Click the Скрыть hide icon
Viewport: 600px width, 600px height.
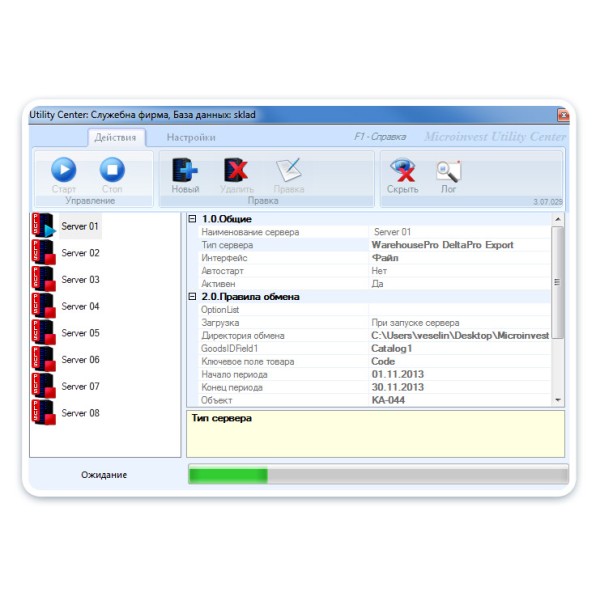click(x=402, y=170)
